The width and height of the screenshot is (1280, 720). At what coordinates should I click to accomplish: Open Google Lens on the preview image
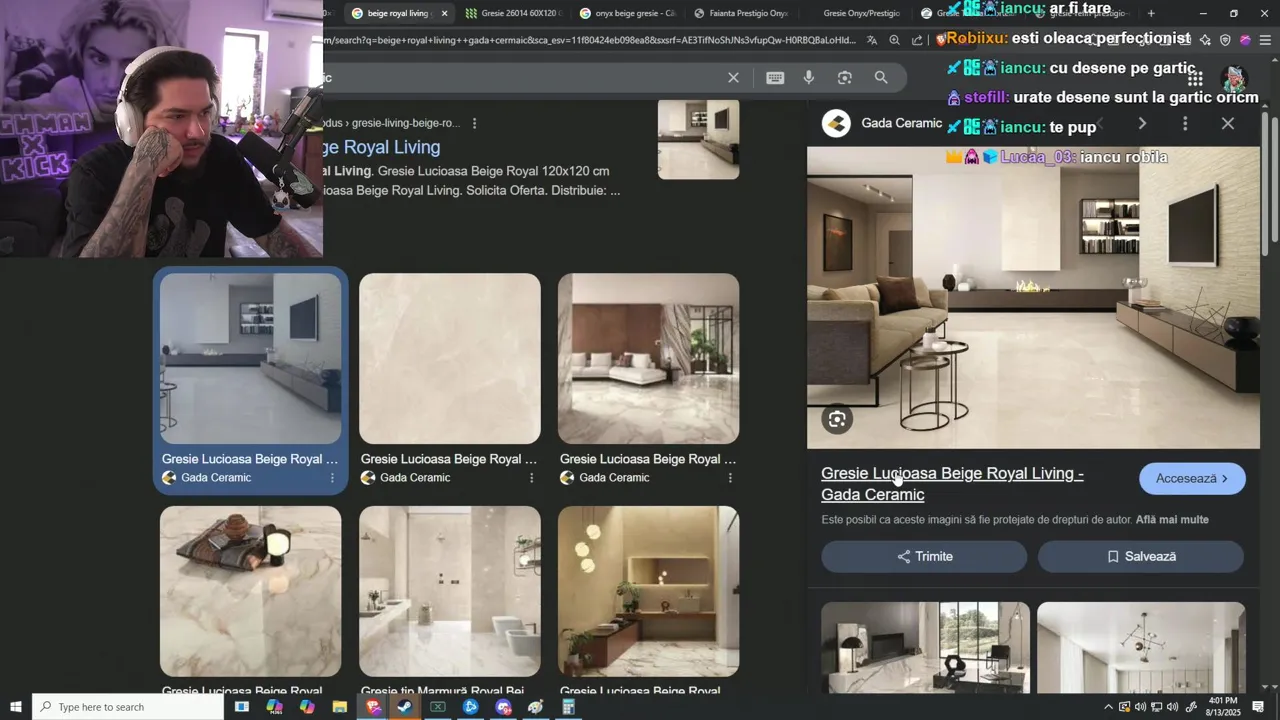click(837, 420)
